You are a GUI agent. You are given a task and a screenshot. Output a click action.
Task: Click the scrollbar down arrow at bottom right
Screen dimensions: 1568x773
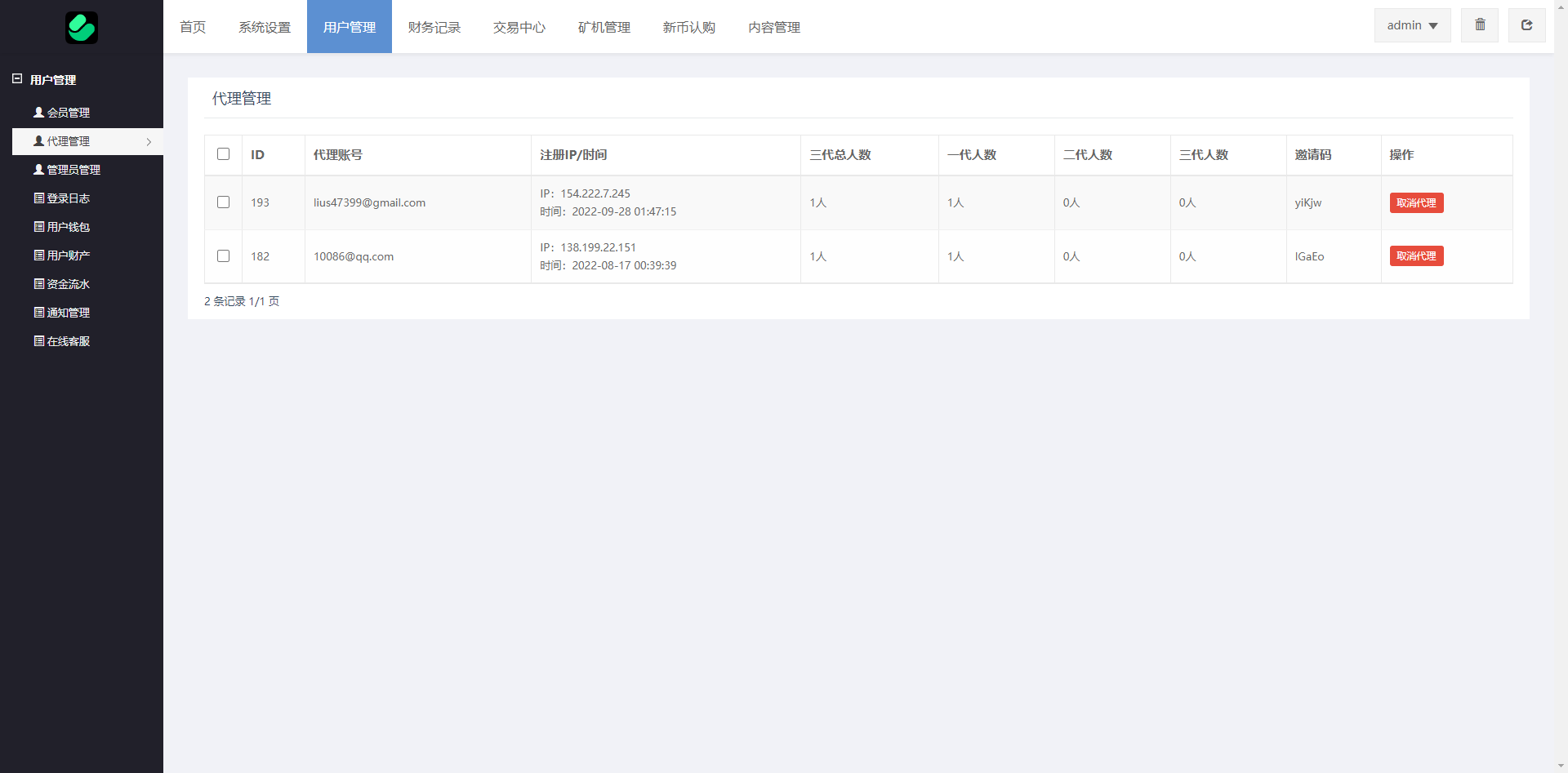tap(1561, 766)
